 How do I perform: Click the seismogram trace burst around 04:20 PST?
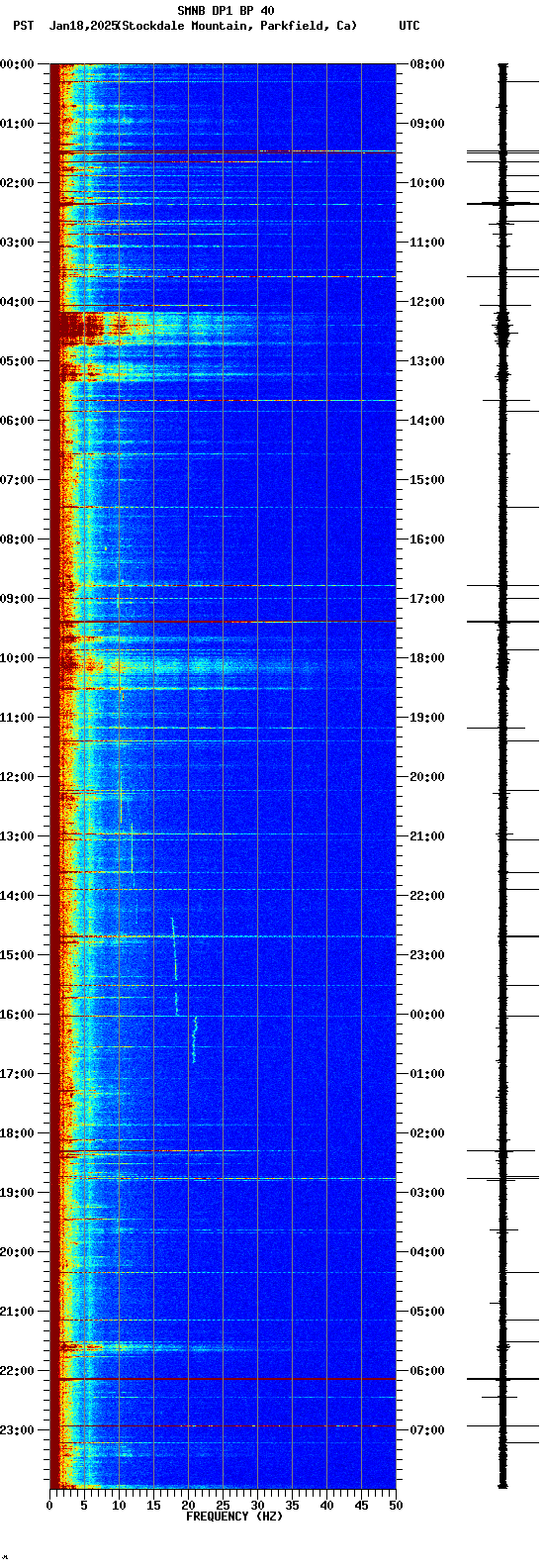tap(502, 326)
